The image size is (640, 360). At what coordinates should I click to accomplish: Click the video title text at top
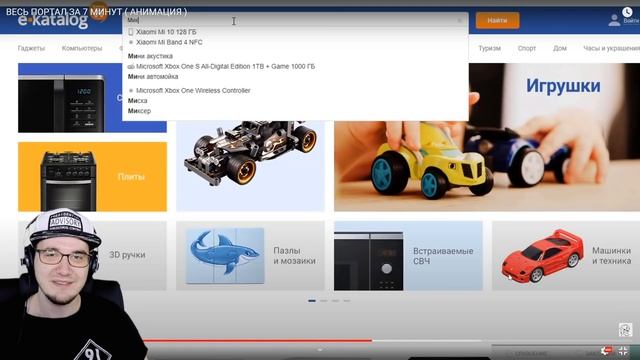[96, 12]
